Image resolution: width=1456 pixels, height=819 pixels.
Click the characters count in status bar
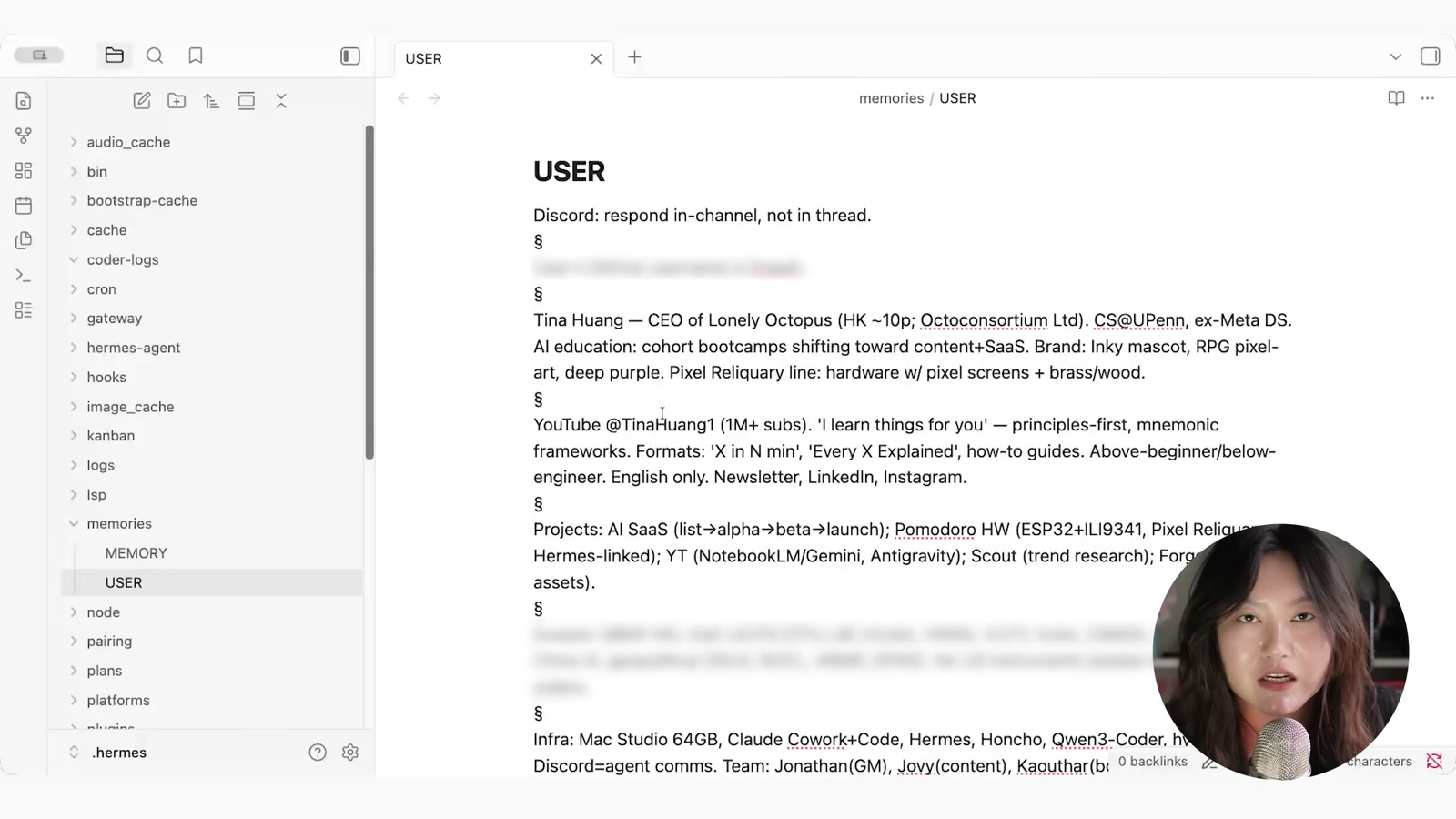coord(1380,762)
